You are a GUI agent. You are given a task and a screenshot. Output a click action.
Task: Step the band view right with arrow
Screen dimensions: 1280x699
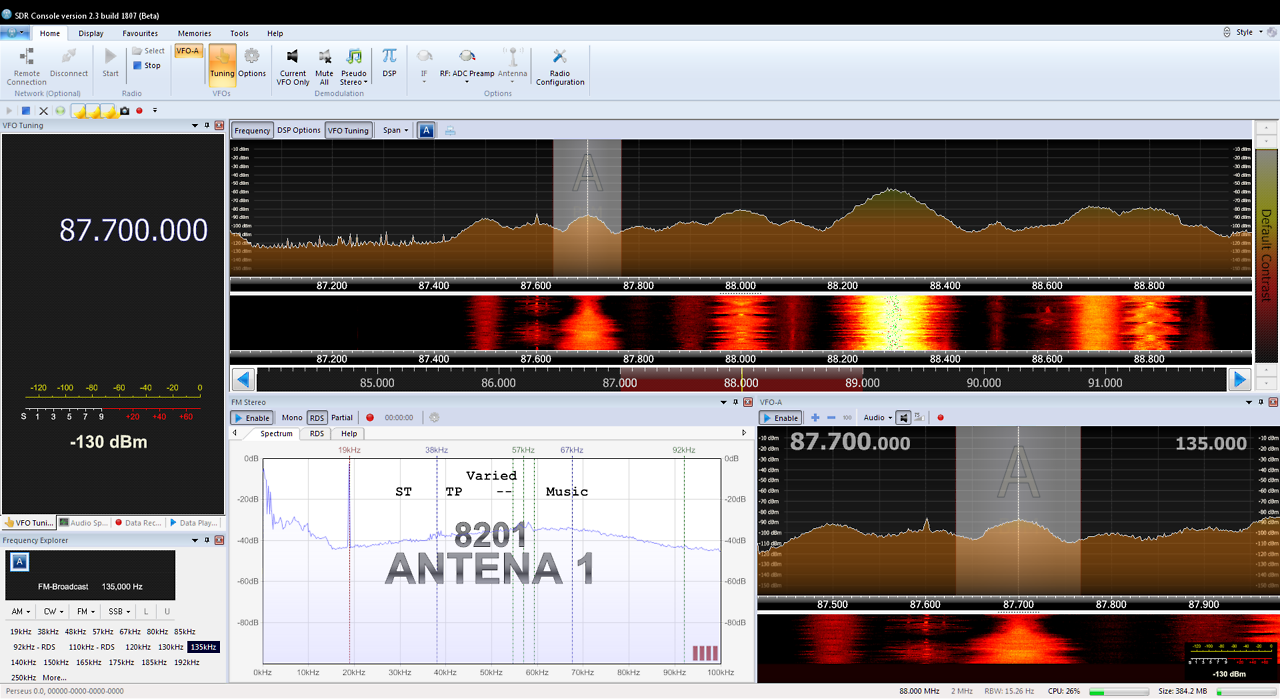(x=1240, y=380)
